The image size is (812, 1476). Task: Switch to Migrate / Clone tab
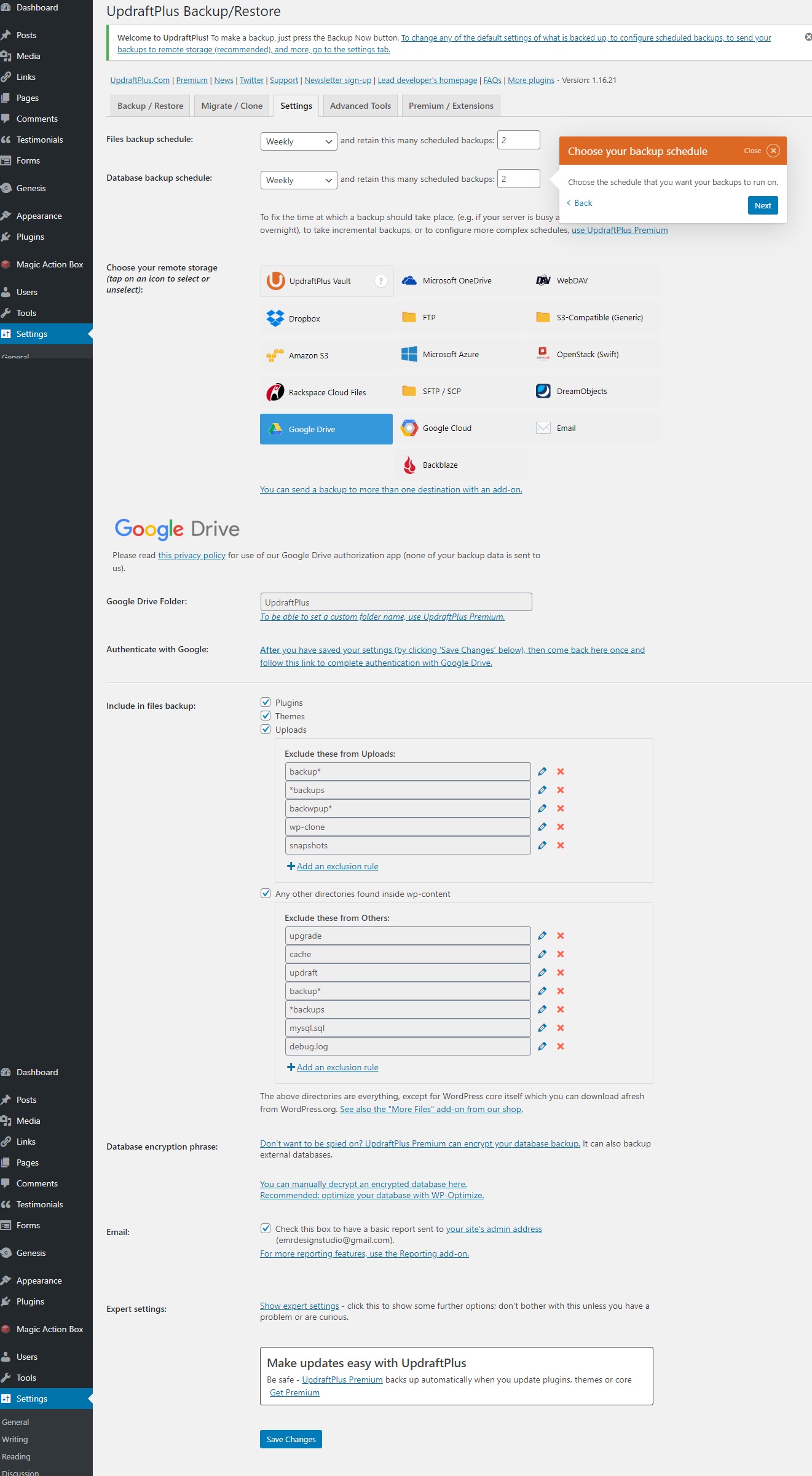[232, 106]
